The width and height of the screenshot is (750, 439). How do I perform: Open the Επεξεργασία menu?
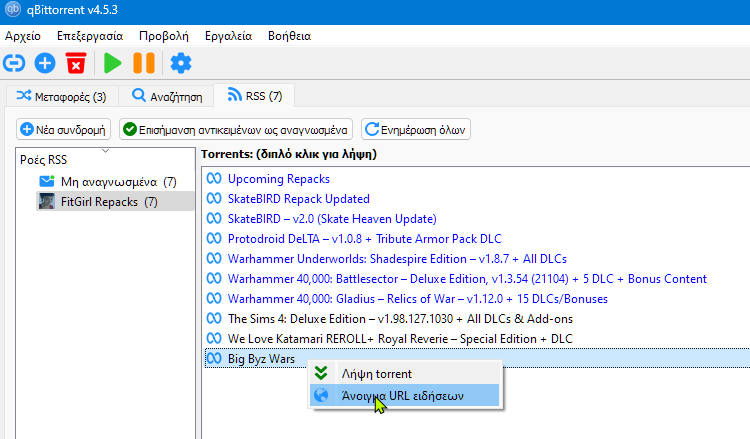(90, 36)
